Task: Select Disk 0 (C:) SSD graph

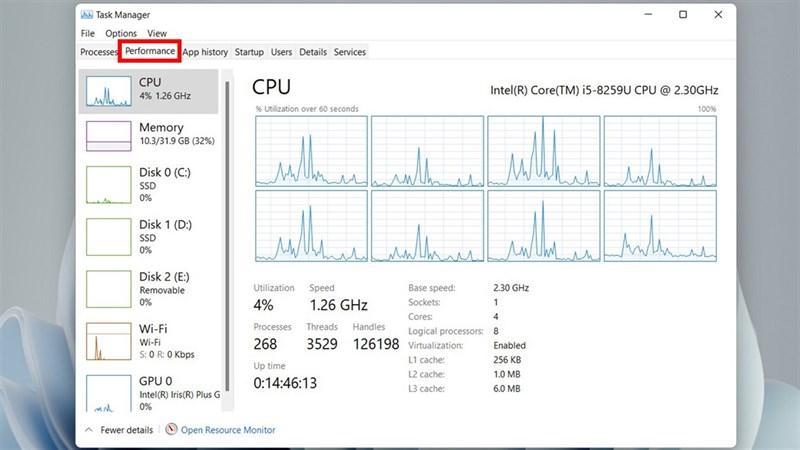Action: 108,187
